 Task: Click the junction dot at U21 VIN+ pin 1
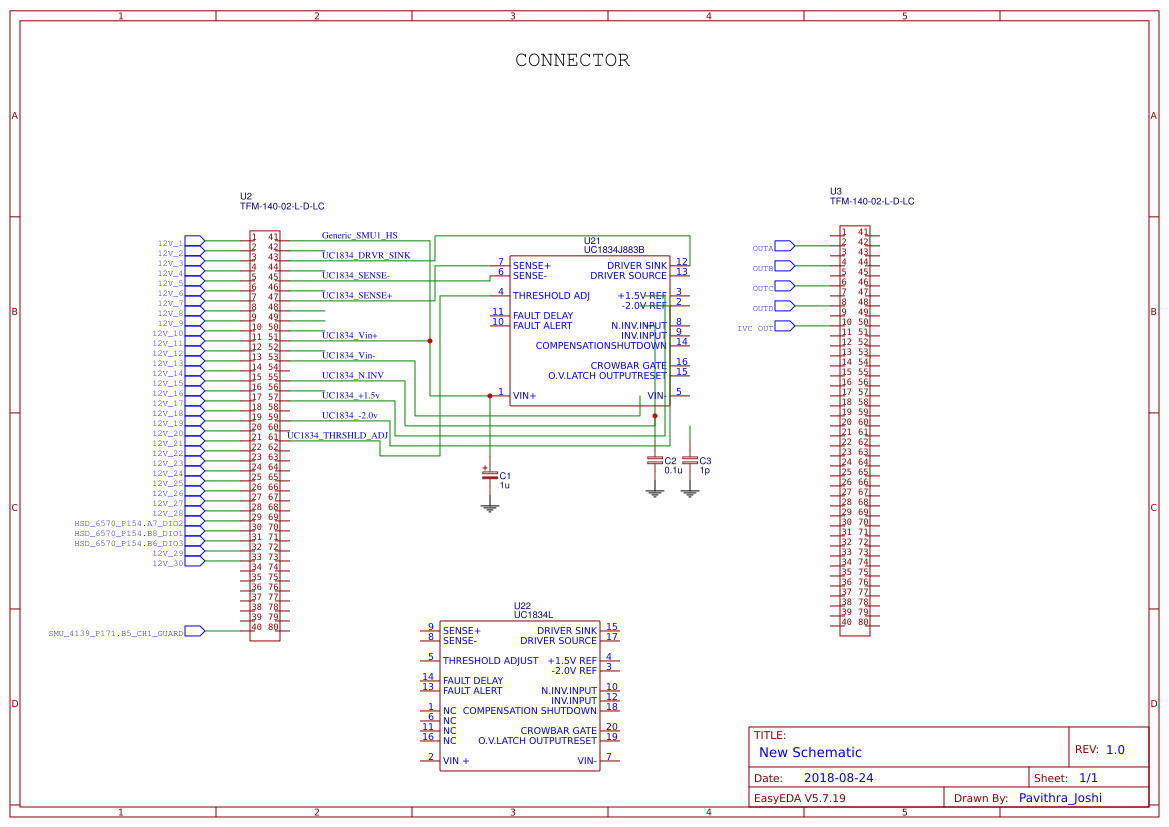(490, 396)
